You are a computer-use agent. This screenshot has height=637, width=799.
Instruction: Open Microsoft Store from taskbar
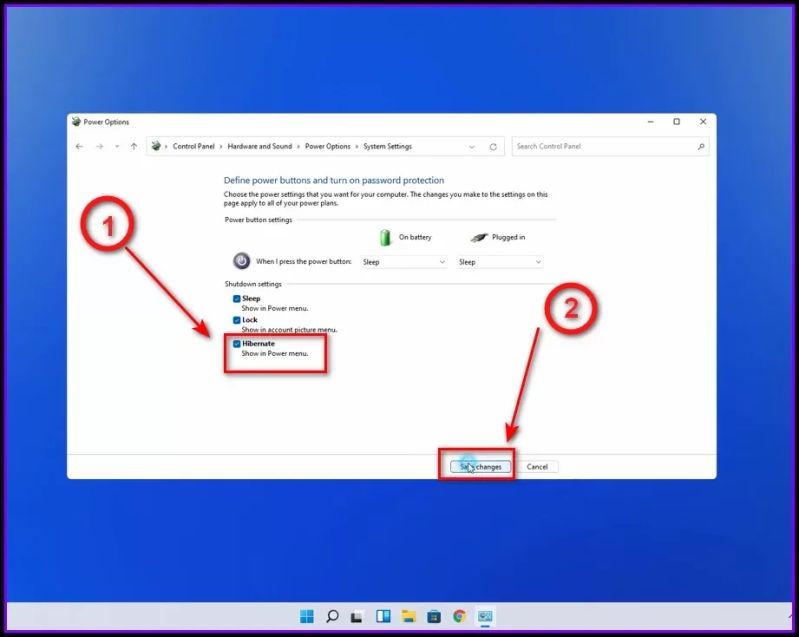[x=434, y=617]
